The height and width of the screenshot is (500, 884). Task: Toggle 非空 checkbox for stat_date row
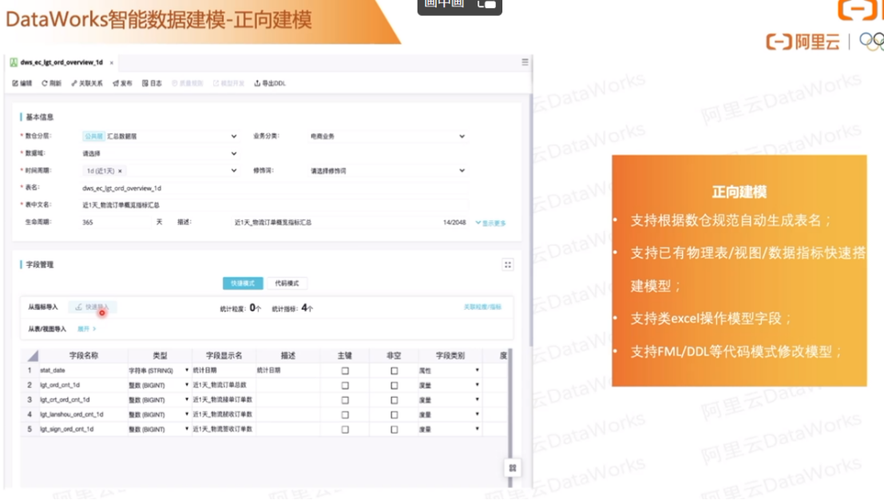click(x=394, y=371)
